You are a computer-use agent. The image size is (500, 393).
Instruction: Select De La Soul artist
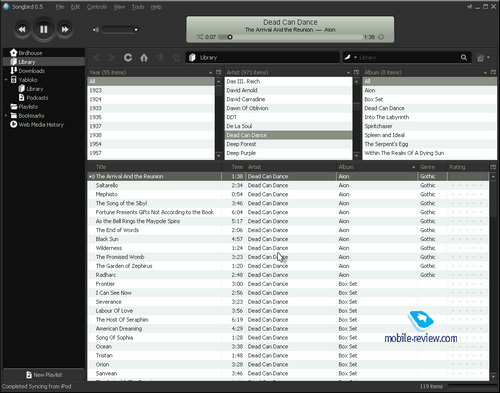(x=288, y=126)
